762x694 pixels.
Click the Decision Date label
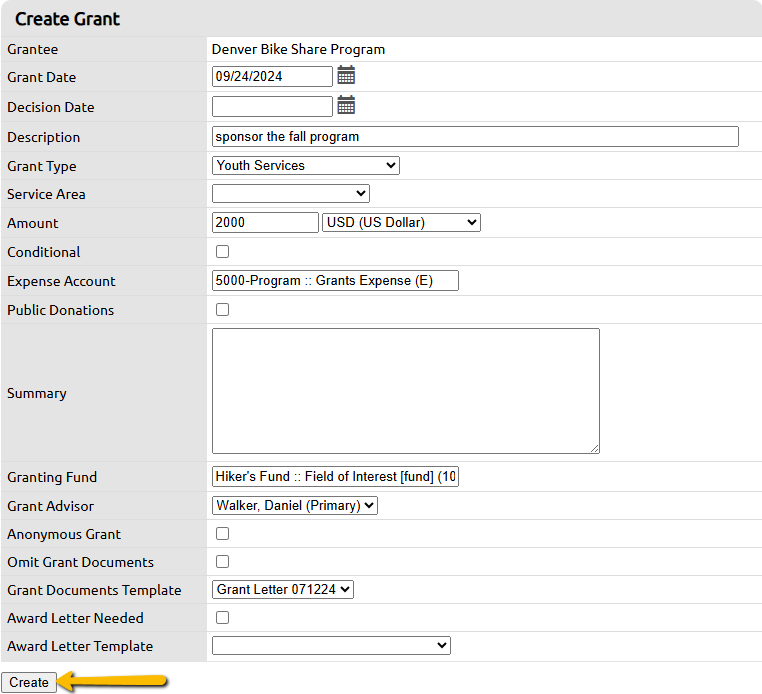51,107
